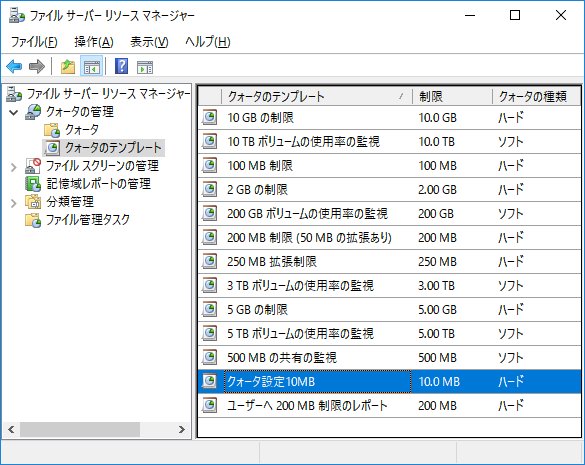This screenshot has width=585, height=465.
Task: Click the クォータの管理 tree node icon
Action: [x=33, y=112]
